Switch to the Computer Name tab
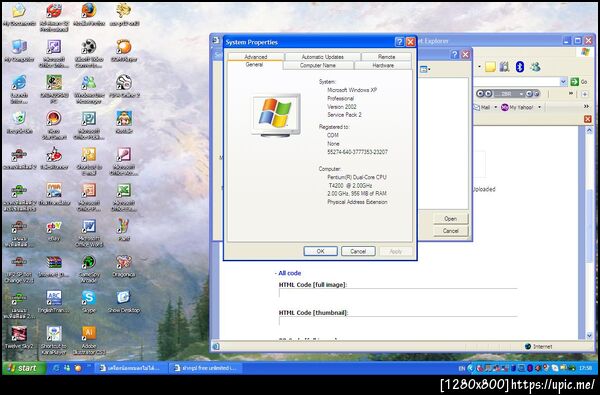Screen dimensions: 600x395 [x=318, y=65]
